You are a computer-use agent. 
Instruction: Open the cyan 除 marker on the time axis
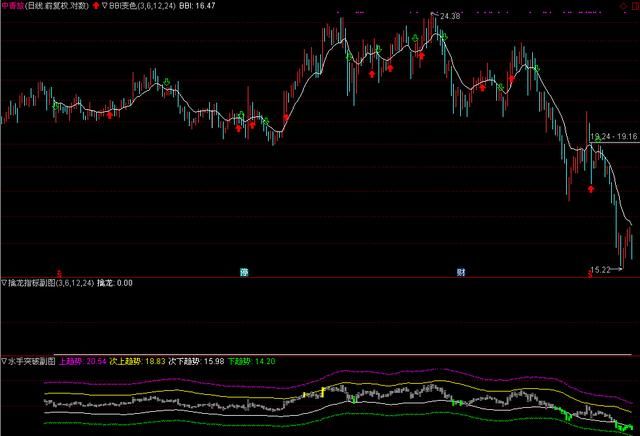(x=244, y=272)
